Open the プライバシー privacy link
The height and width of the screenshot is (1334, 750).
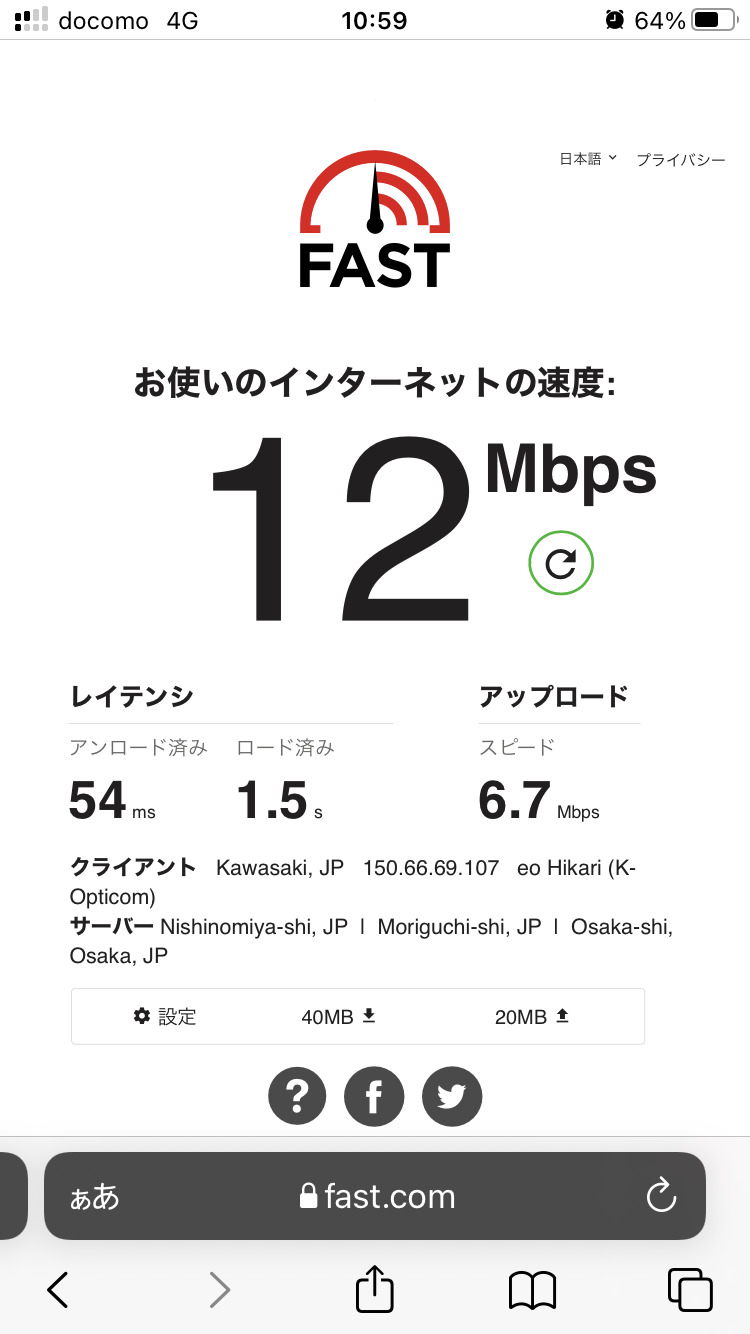pos(681,160)
